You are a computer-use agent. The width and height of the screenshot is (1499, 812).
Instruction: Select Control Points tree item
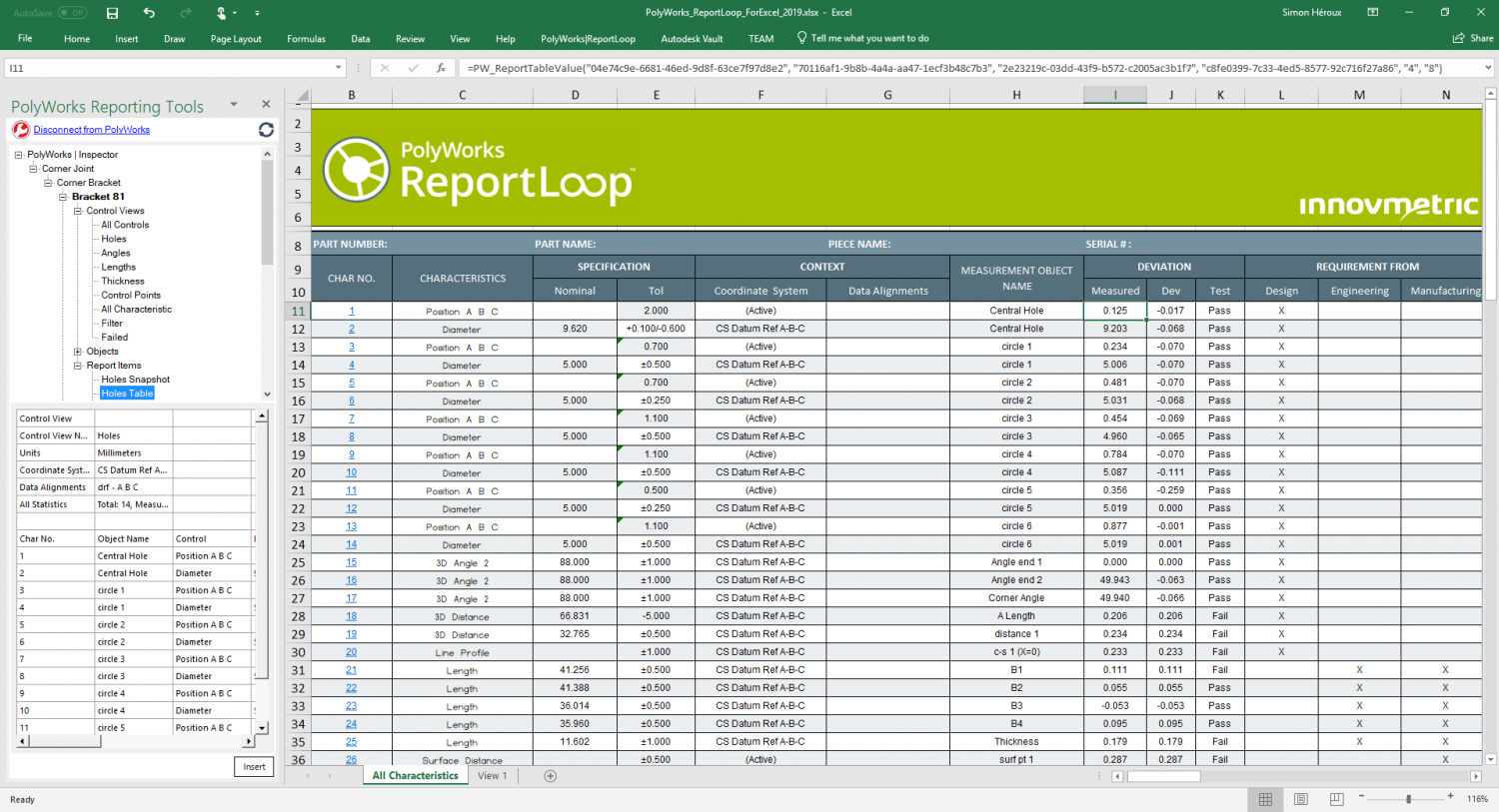tap(131, 295)
